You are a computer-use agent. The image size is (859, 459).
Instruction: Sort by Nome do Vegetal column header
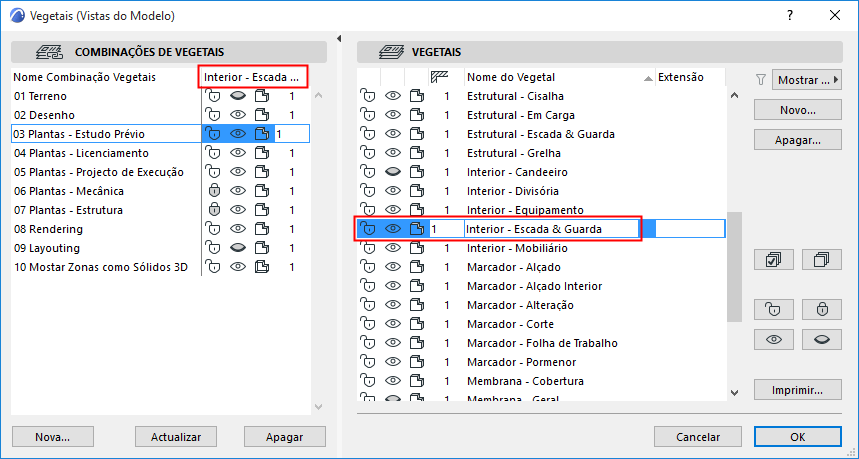(x=557, y=77)
